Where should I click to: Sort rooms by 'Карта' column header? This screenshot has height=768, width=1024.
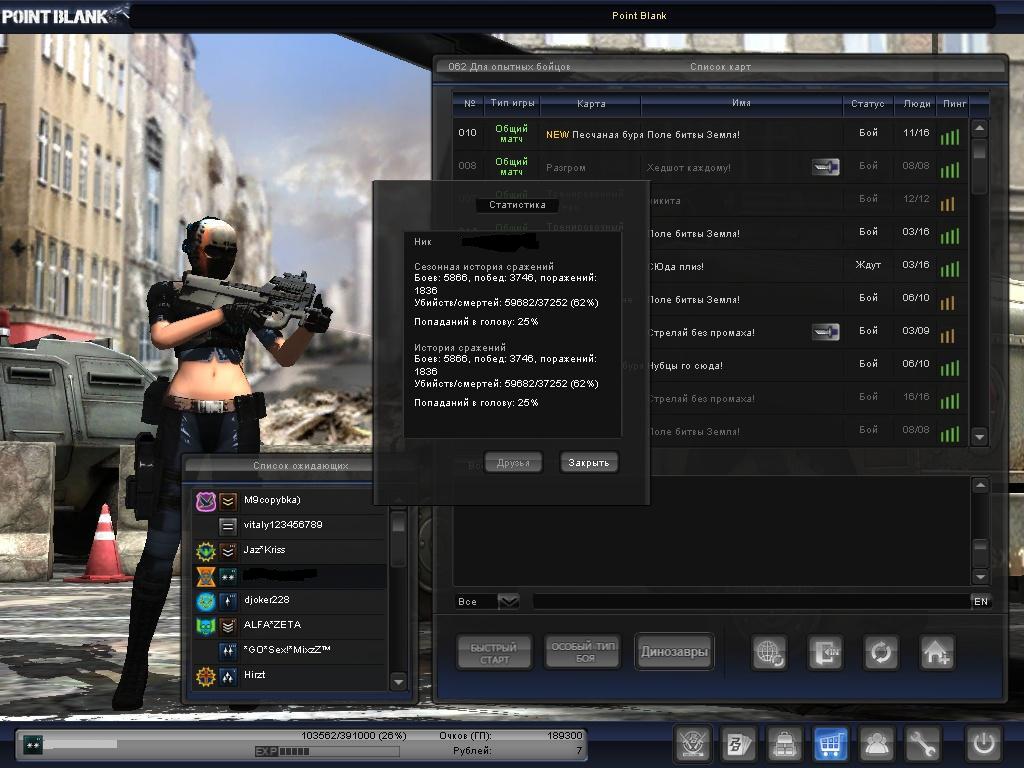pos(591,104)
